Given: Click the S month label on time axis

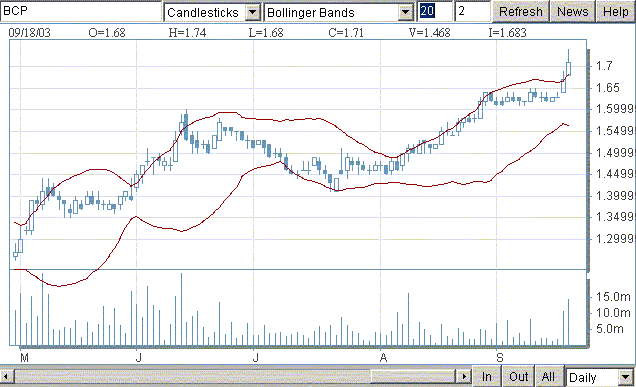Looking at the screenshot, I should (499, 358).
